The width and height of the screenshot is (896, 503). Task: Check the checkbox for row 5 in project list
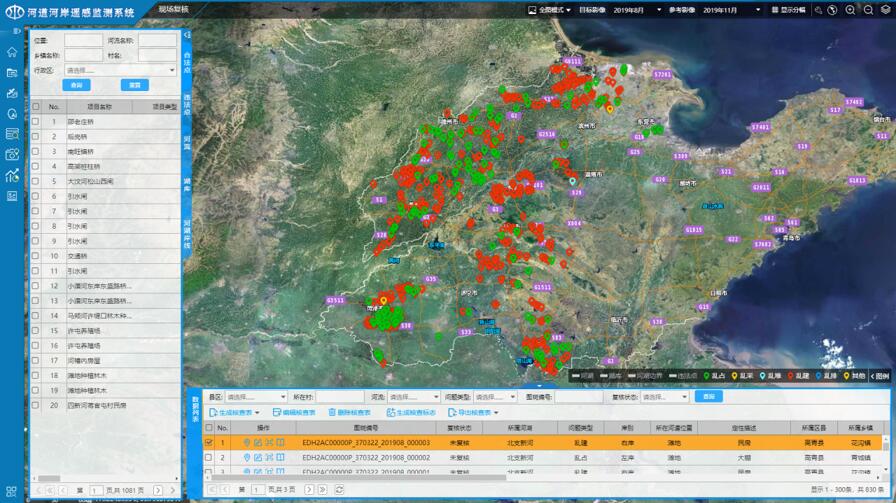pyautogui.click(x=35, y=181)
